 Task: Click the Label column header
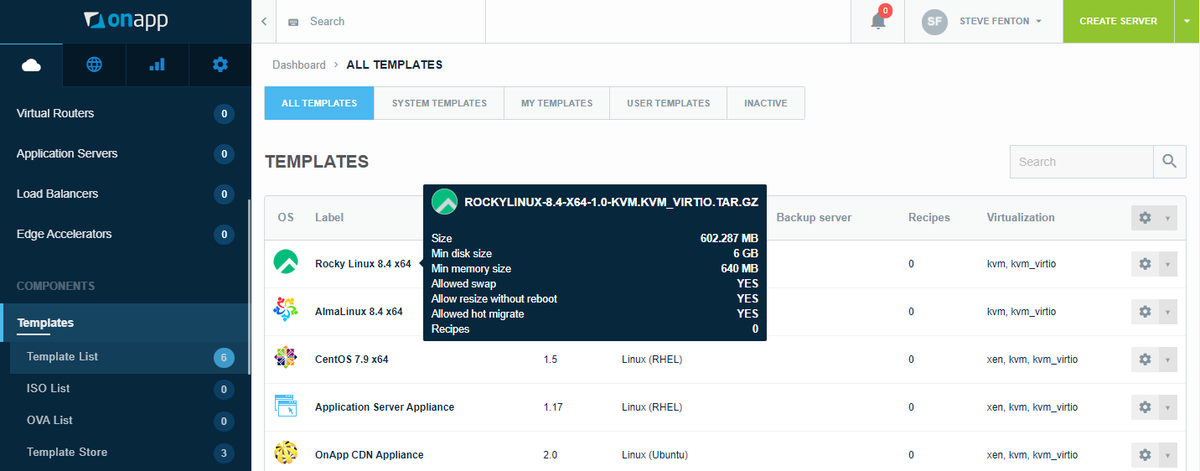[x=329, y=217]
